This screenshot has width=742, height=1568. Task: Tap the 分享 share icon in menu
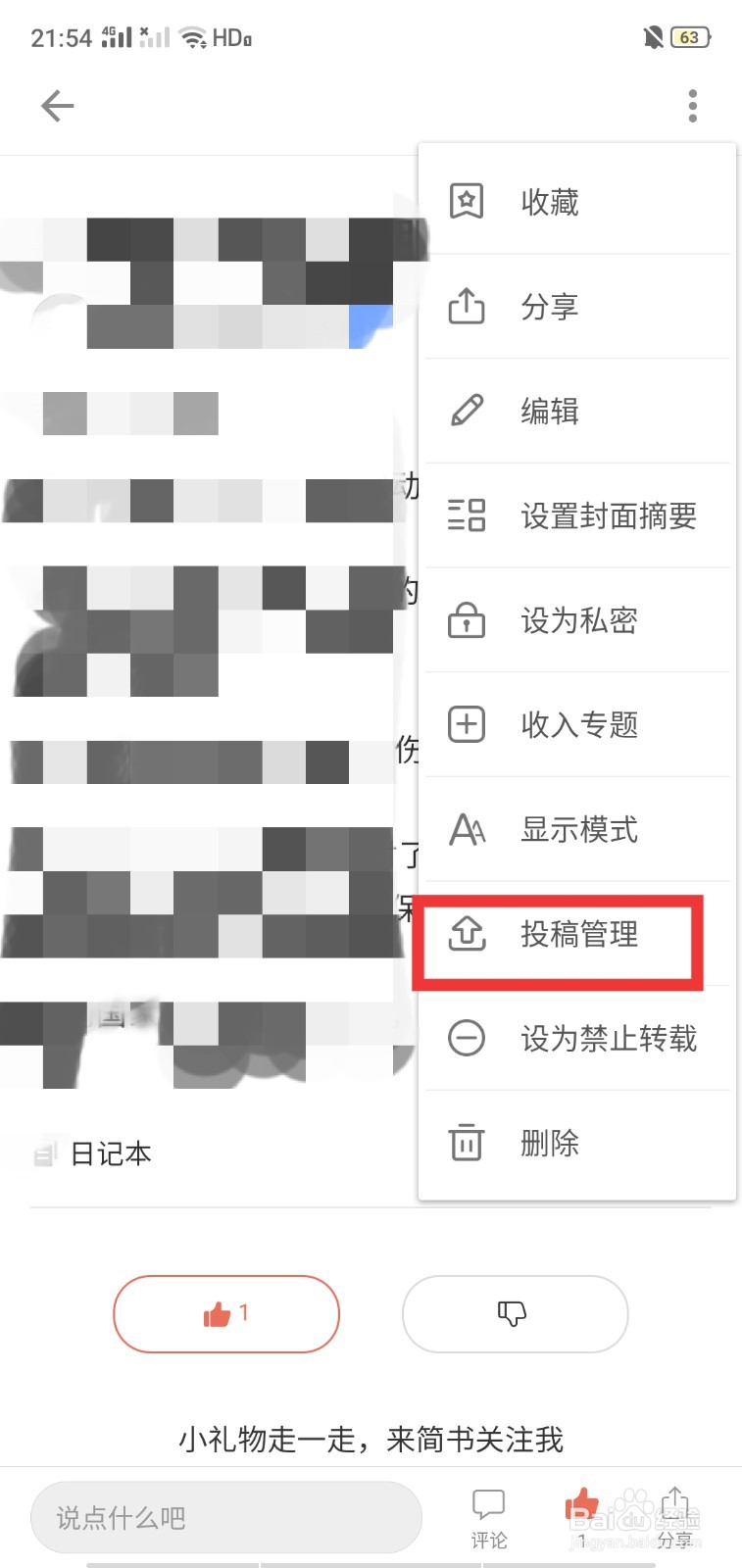pyautogui.click(x=467, y=306)
